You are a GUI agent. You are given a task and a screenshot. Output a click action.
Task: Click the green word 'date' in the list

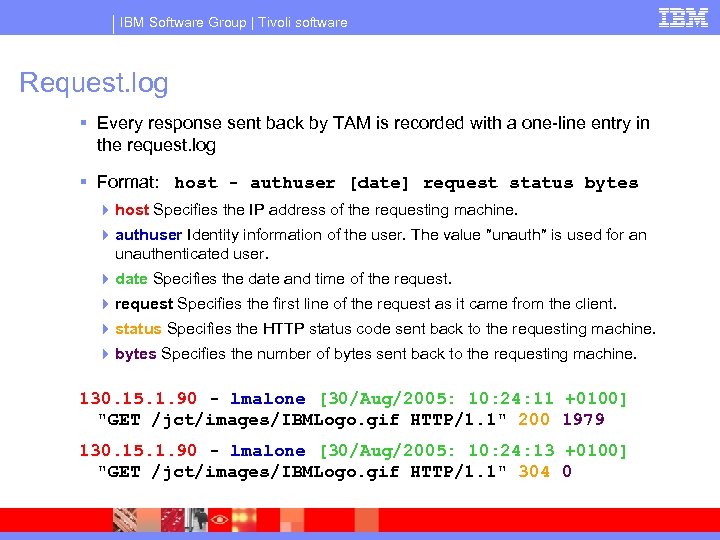click(x=131, y=279)
